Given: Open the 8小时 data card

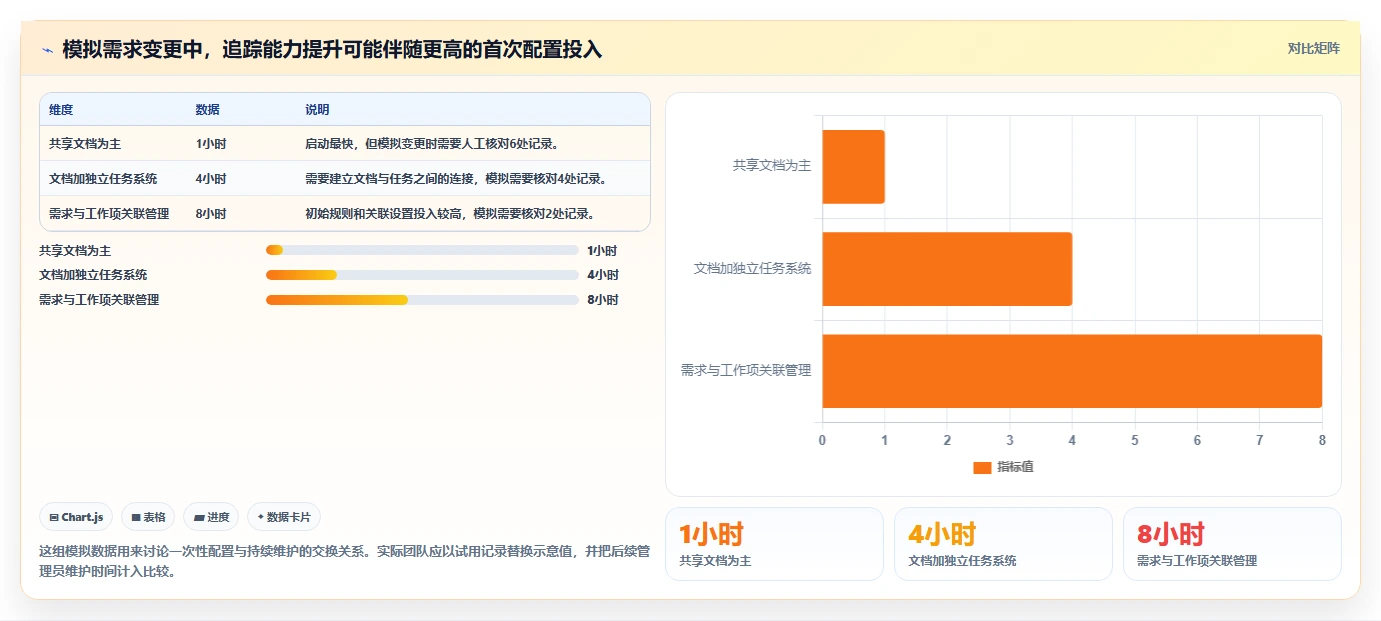Looking at the screenshot, I should coord(1232,544).
